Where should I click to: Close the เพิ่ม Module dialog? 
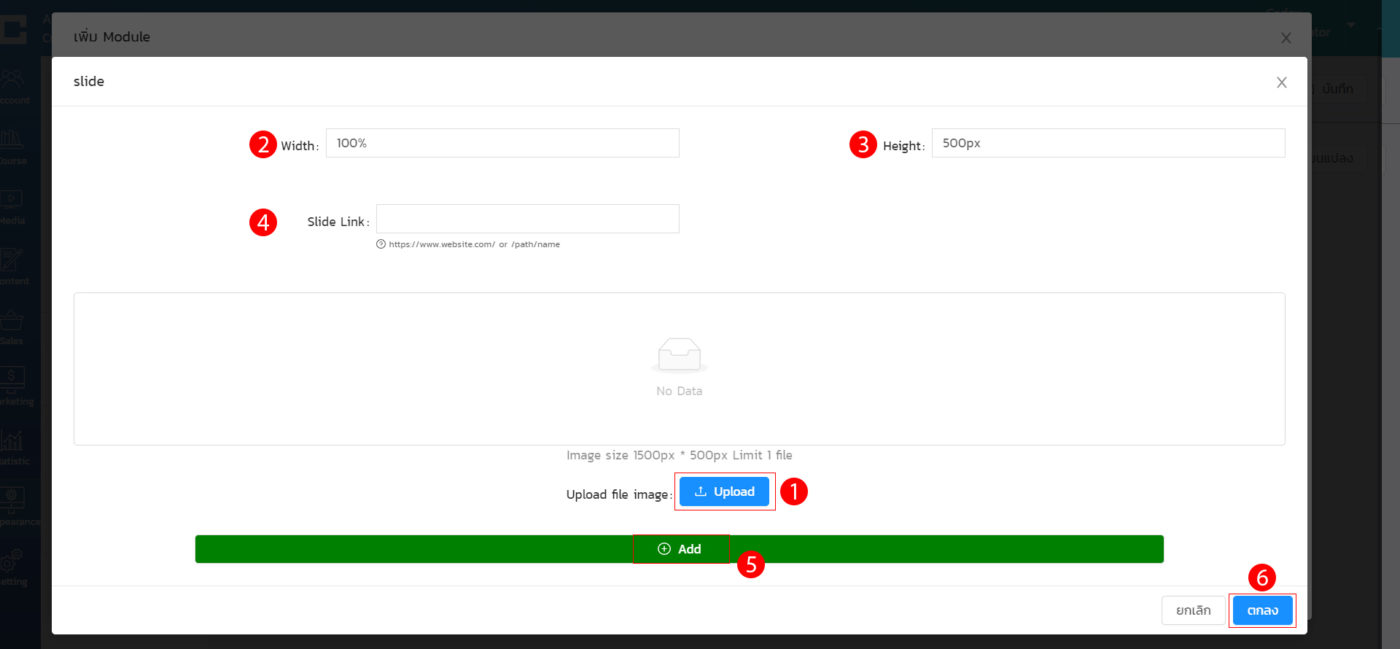[x=1286, y=38]
